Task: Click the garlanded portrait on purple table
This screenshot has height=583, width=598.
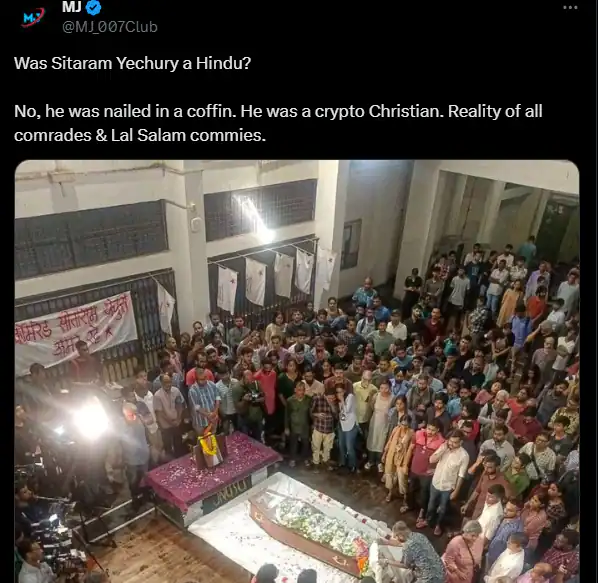Action: [209, 448]
